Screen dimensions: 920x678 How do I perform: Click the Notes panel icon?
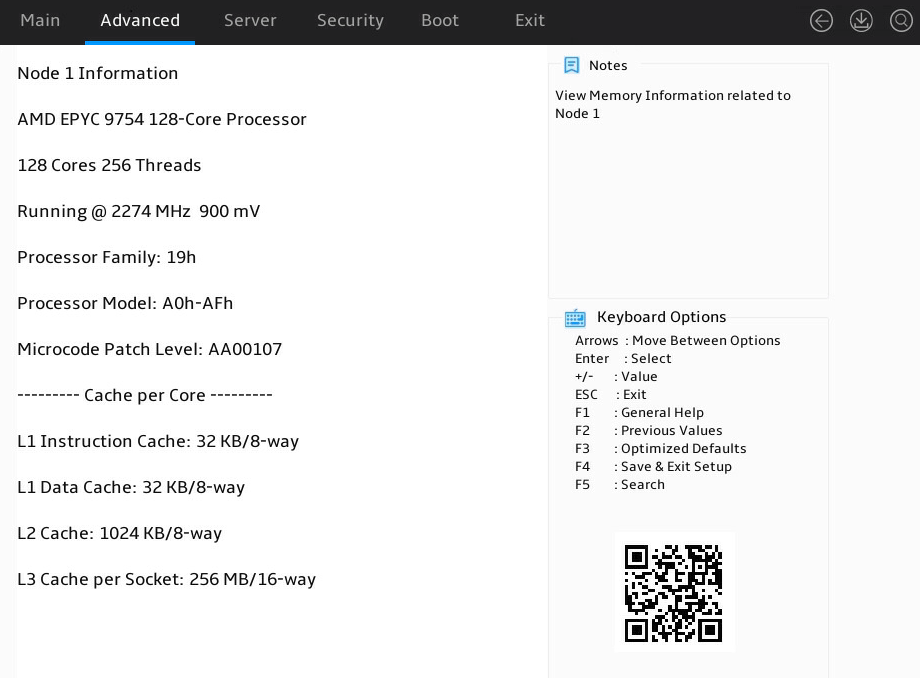571,65
